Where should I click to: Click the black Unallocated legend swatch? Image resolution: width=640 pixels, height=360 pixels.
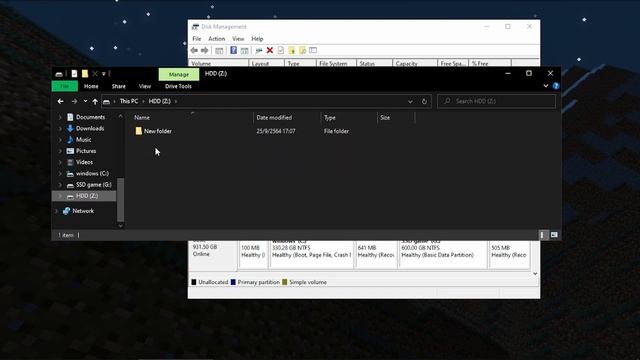[x=194, y=282]
